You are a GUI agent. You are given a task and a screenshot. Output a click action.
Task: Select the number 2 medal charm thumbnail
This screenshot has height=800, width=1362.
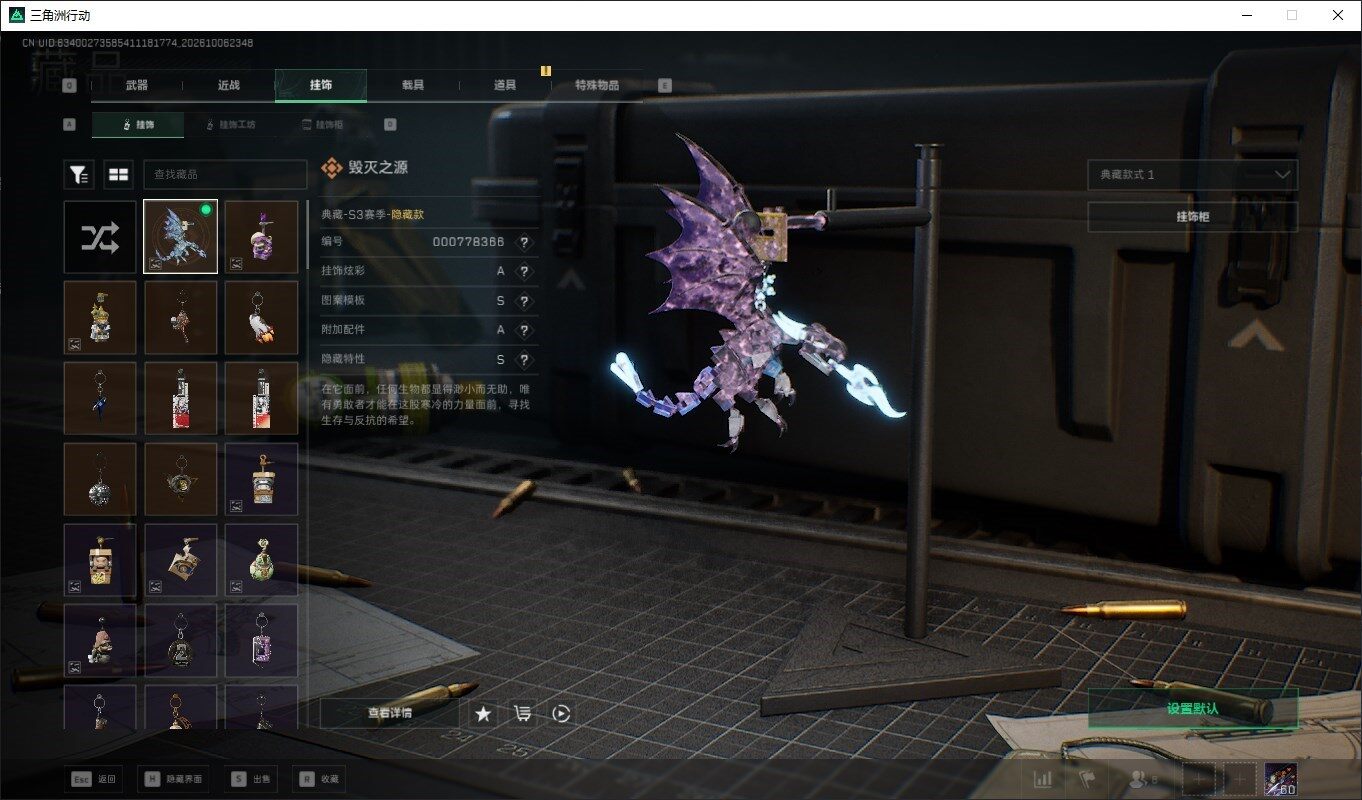click(x=181, y=641)
